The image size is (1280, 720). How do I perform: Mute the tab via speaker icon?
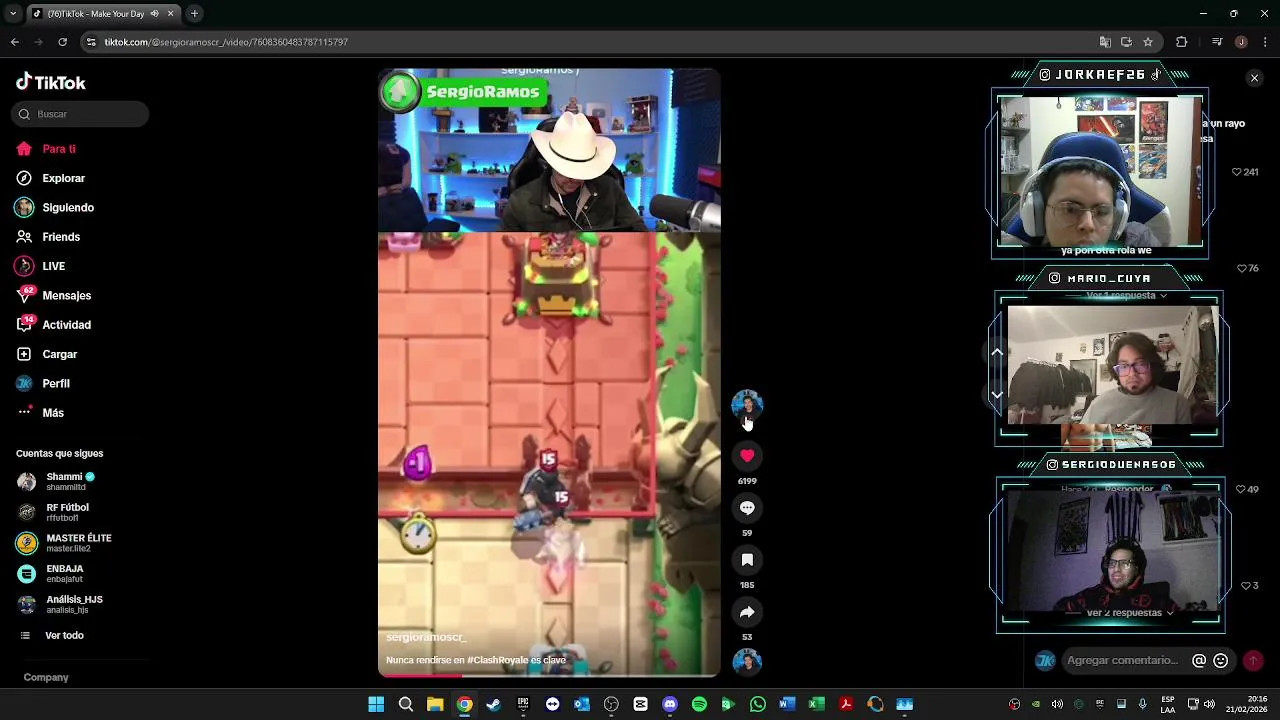(x=154, y=14)
